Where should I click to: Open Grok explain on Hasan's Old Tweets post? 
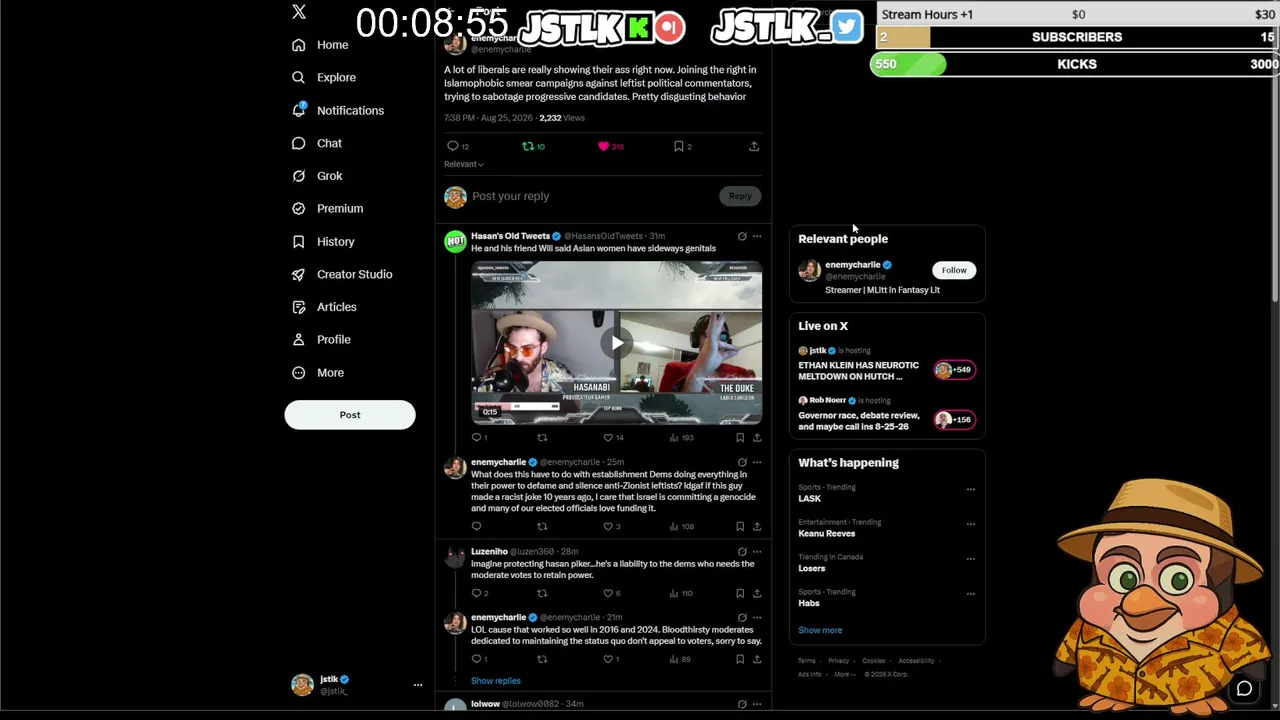(742, 237)
